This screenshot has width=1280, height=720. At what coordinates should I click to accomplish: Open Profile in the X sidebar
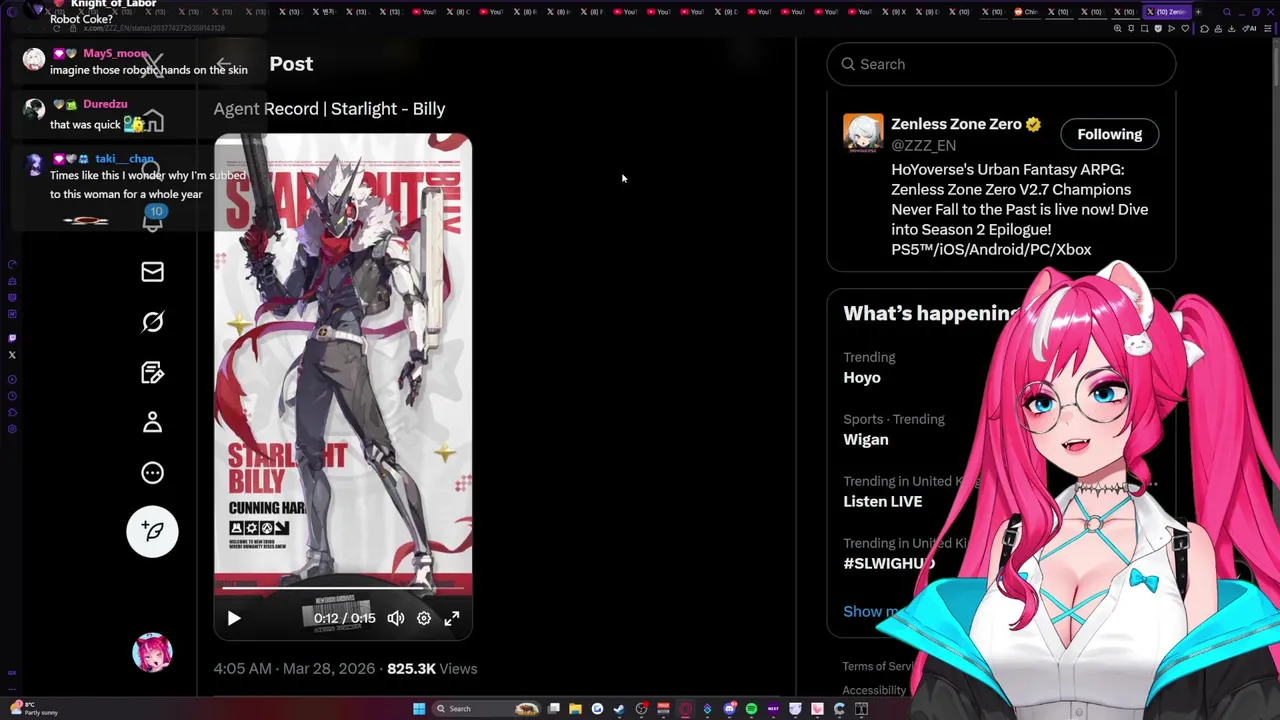[152, 423]
